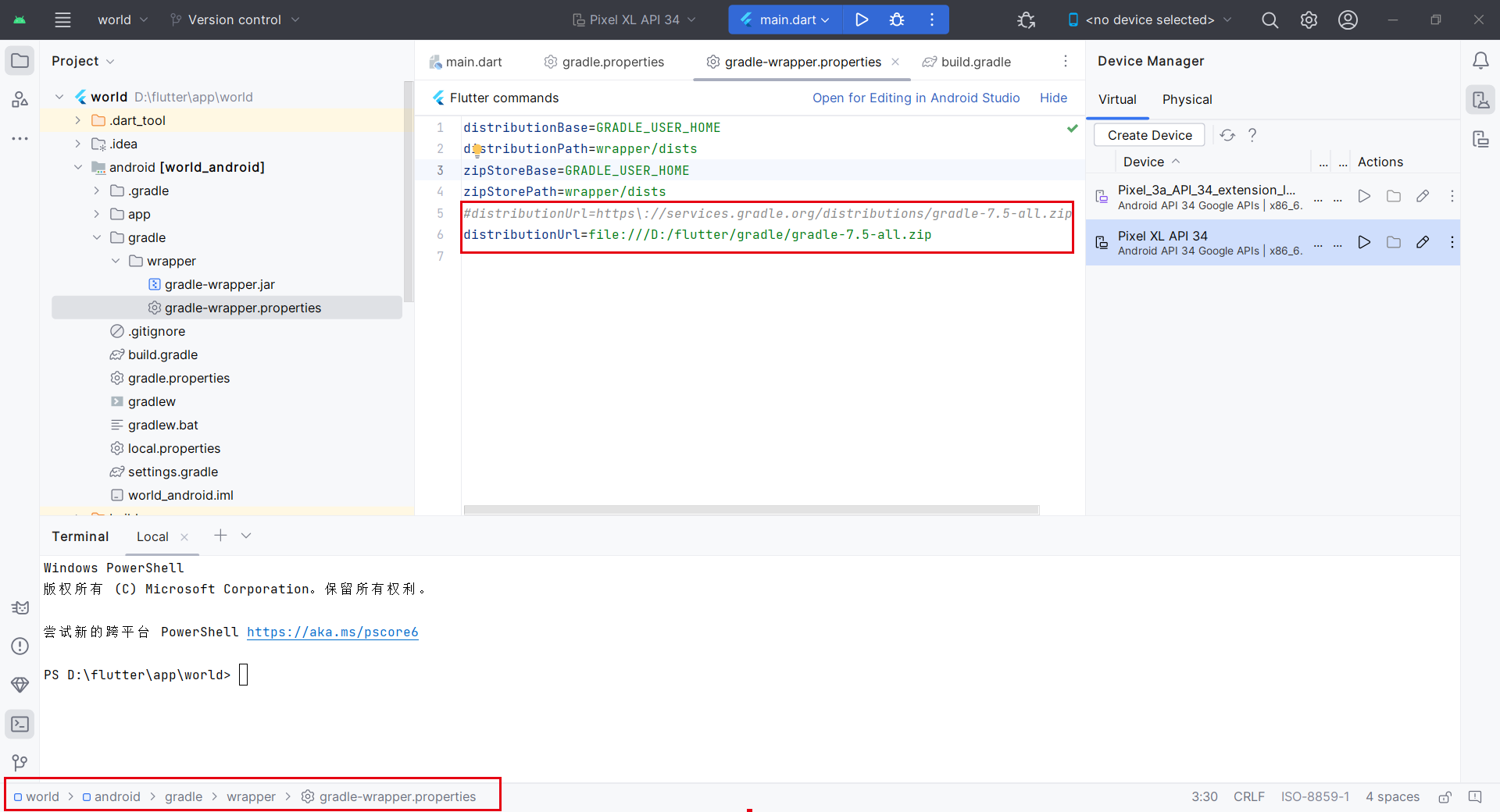The image size is (1500, 812).
Task: Switch to the gradle.properties editor tab
Action: point(604,62)
